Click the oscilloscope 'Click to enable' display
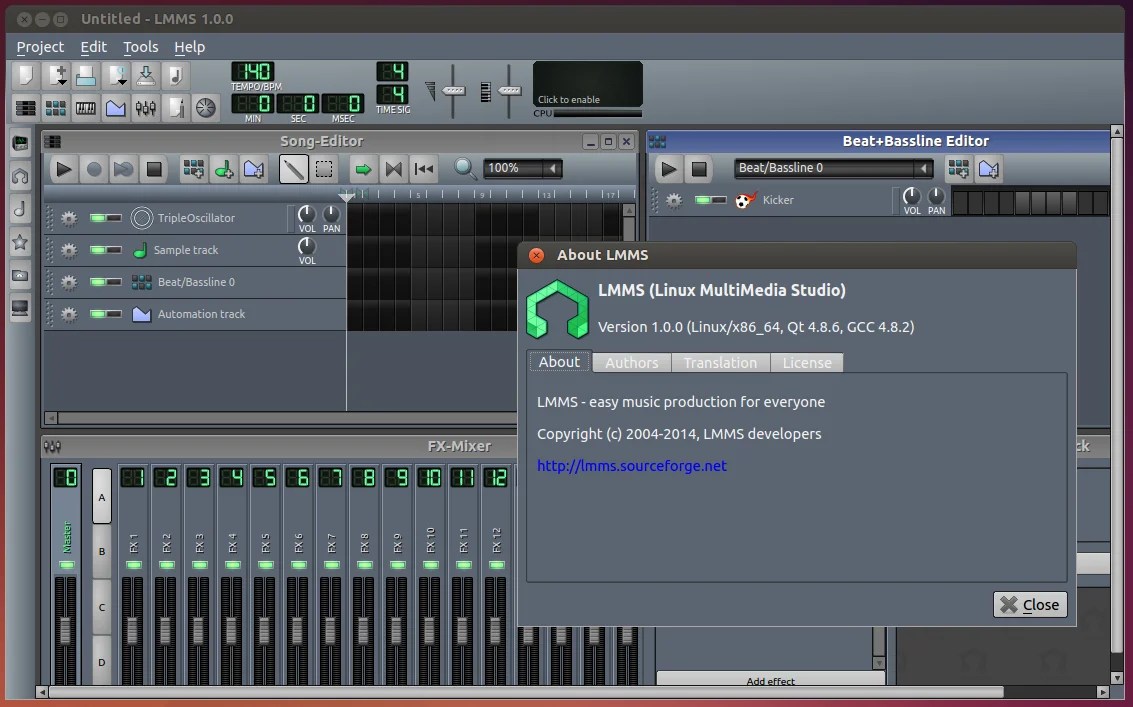1133x707 pixels. [x=587, y=85]
